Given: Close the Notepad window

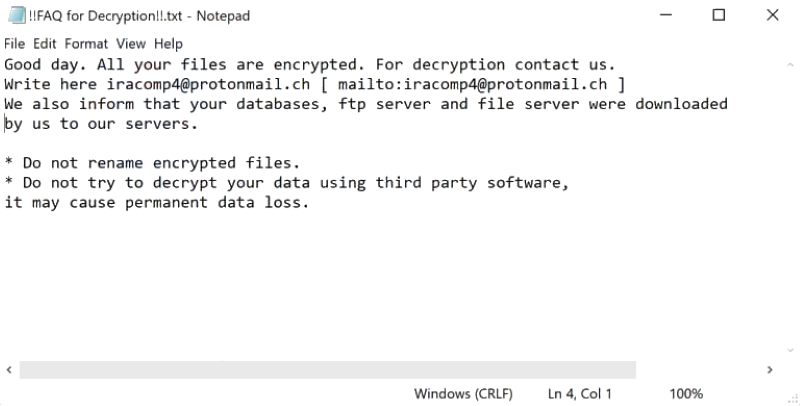Looking at the screenshot, I should [772, 15].
